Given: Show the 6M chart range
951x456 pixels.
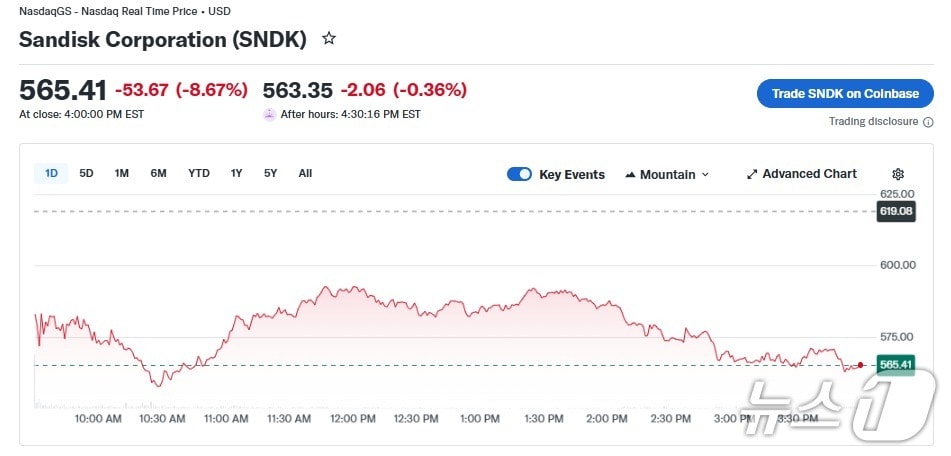Looking at the screenshot, I should pyautogui.click(x=158, y=173).
